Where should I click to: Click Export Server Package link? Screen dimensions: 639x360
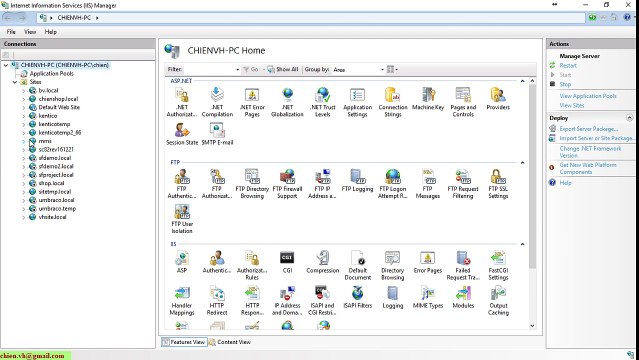coord(588,129)
